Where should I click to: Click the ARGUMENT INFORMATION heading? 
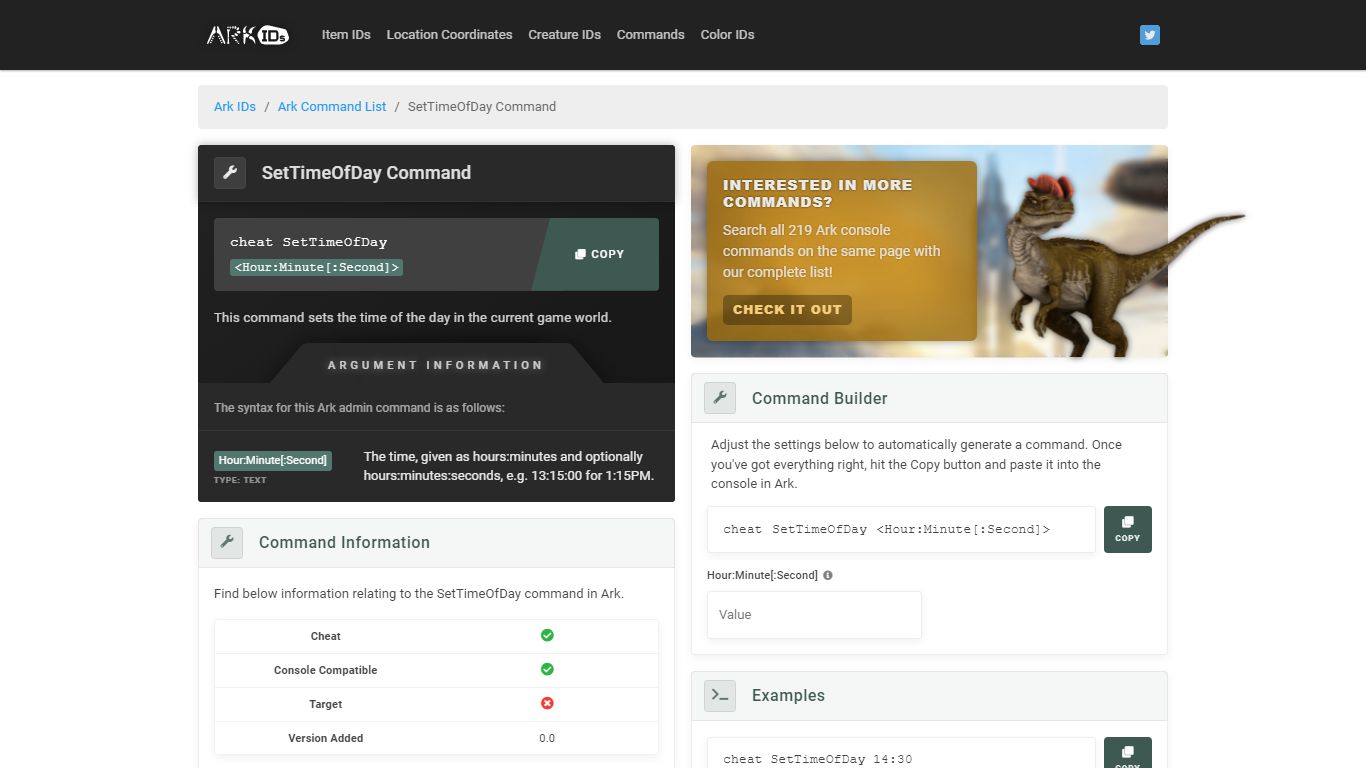point(435,365)
